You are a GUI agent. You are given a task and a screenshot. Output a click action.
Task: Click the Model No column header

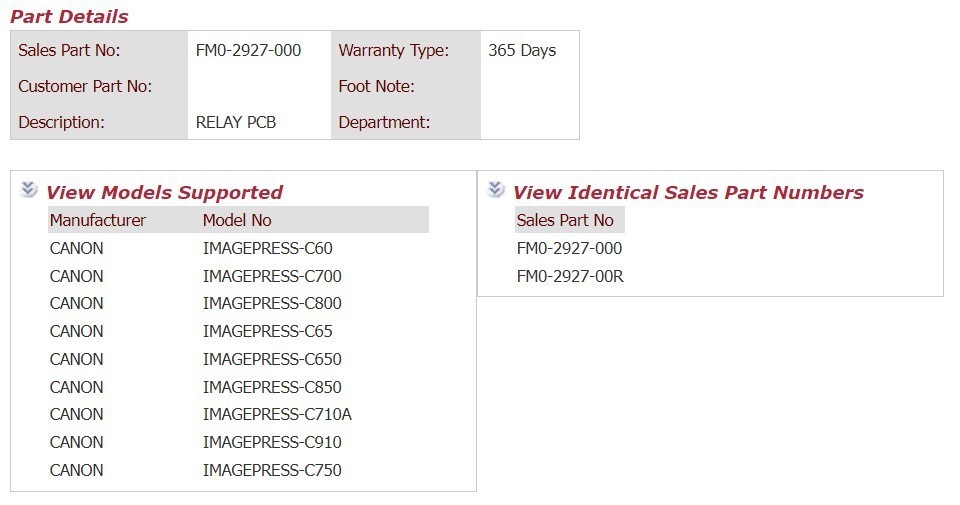(x=237, y=220)
